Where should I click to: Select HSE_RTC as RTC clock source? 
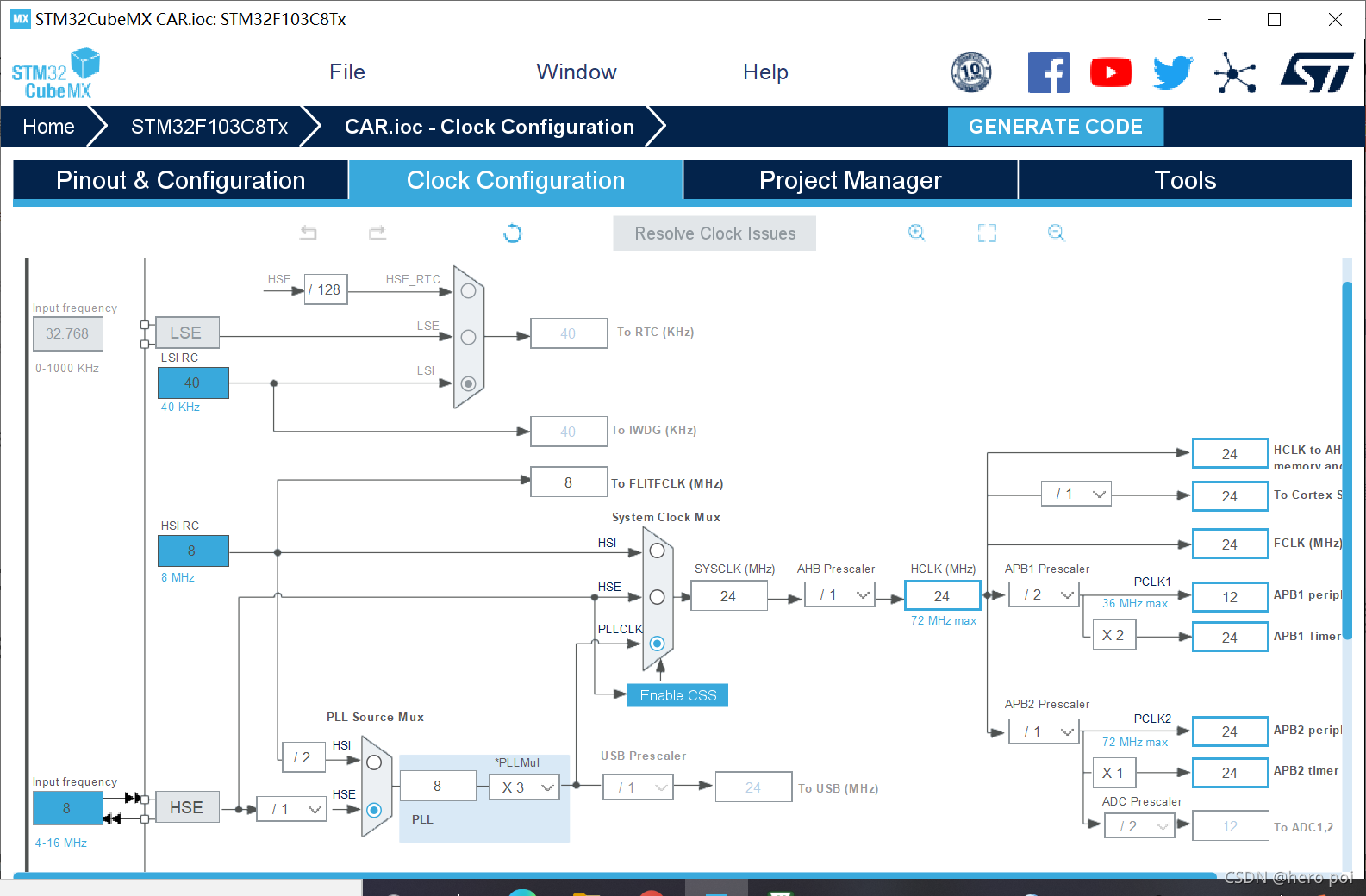pyautogui.click(x=468, y=291)
